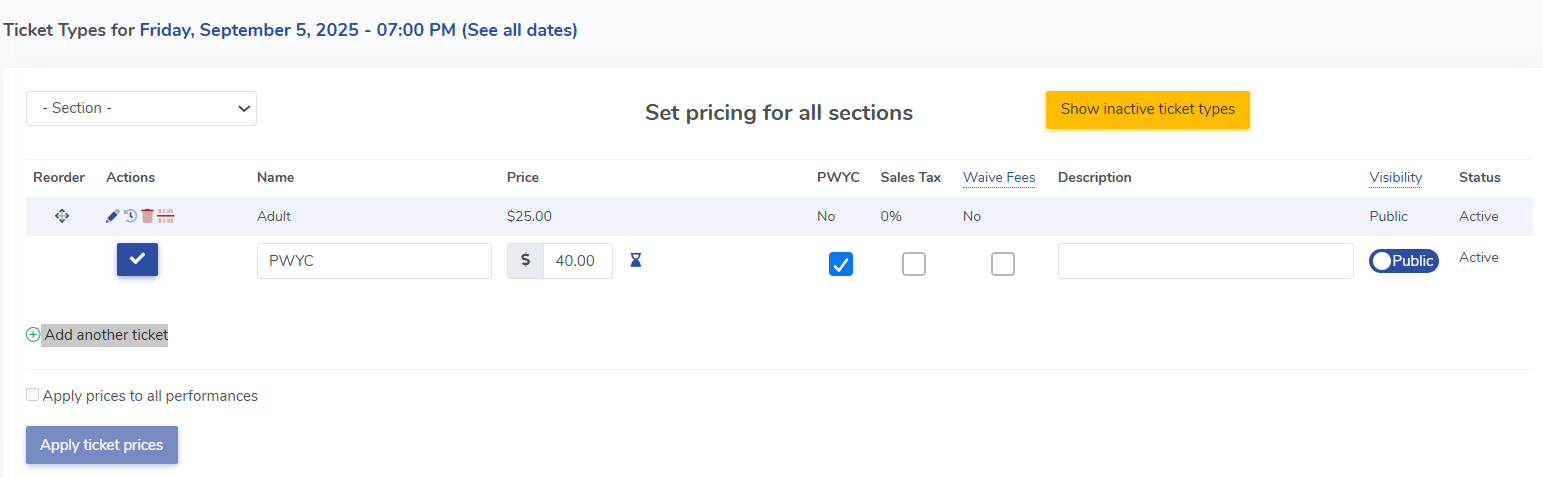Image resolution: width=1543 pixels, height=478 pixels.
Task: Focus the ticket Description text field
Action: pyautogui.click(x=1205, y=261)
